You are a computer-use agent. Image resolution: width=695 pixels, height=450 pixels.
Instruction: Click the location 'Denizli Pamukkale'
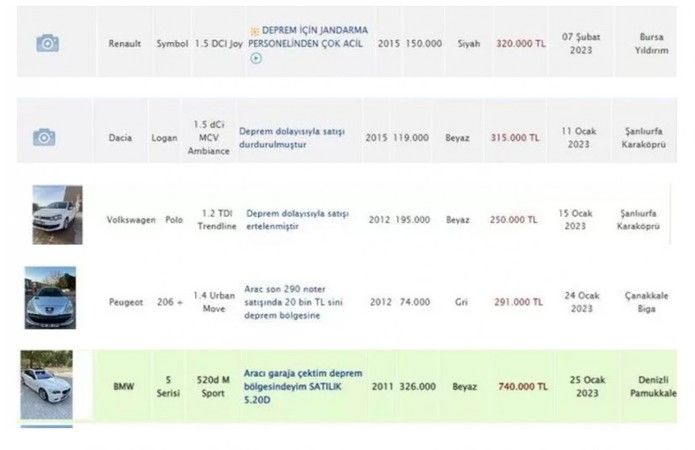click(x=653, y=387)
